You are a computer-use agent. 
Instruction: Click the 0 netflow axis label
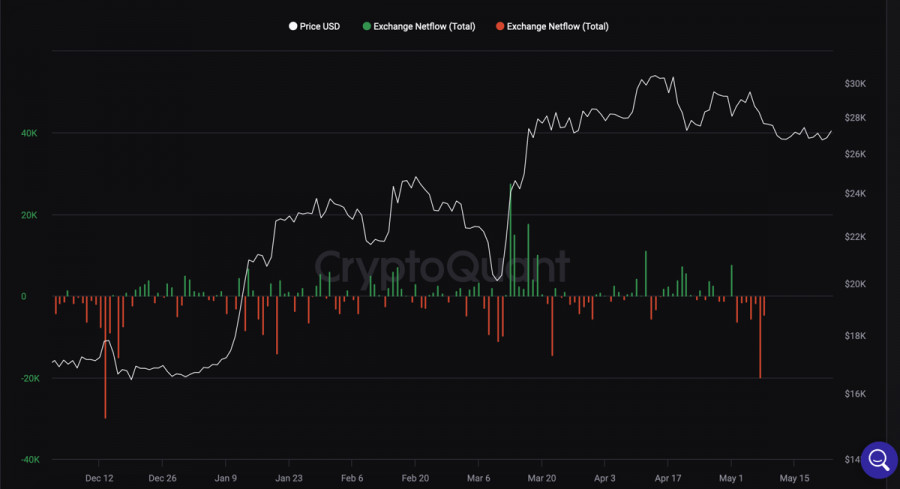click(x=24, y=296)
